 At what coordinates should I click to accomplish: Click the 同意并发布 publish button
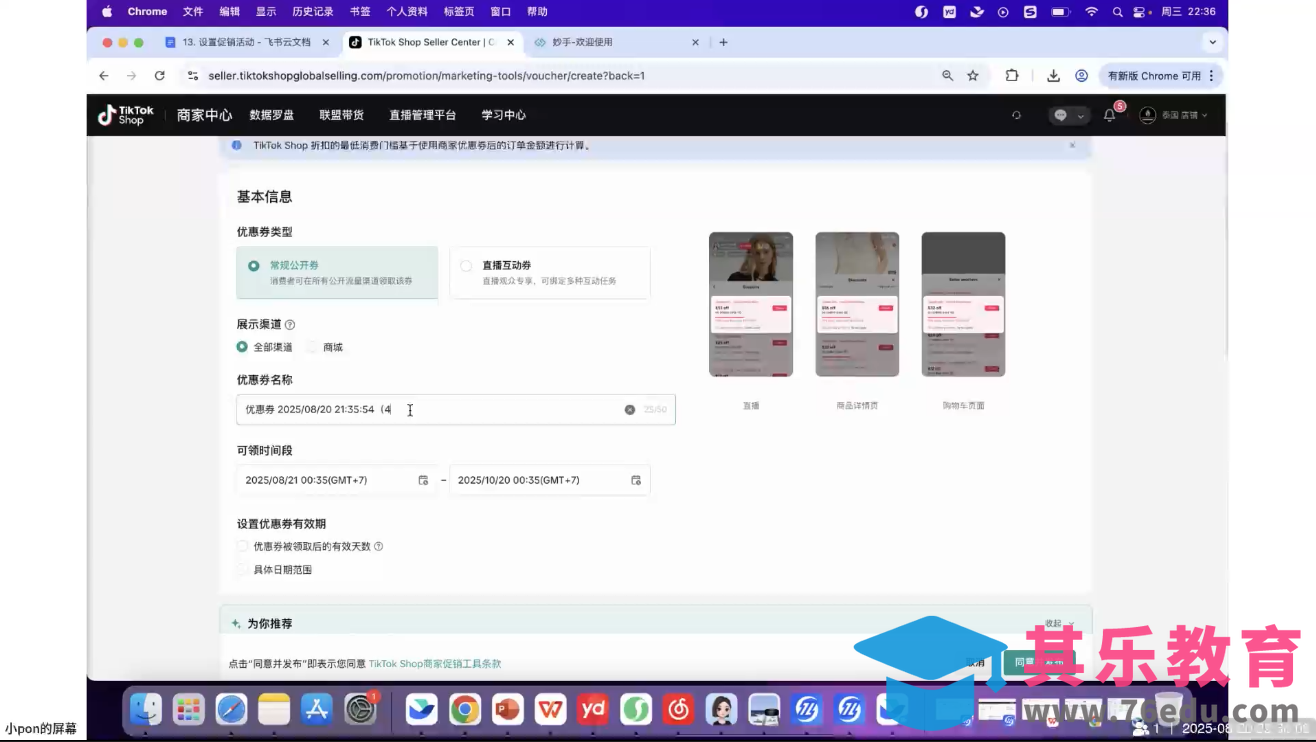point(1040,663)
